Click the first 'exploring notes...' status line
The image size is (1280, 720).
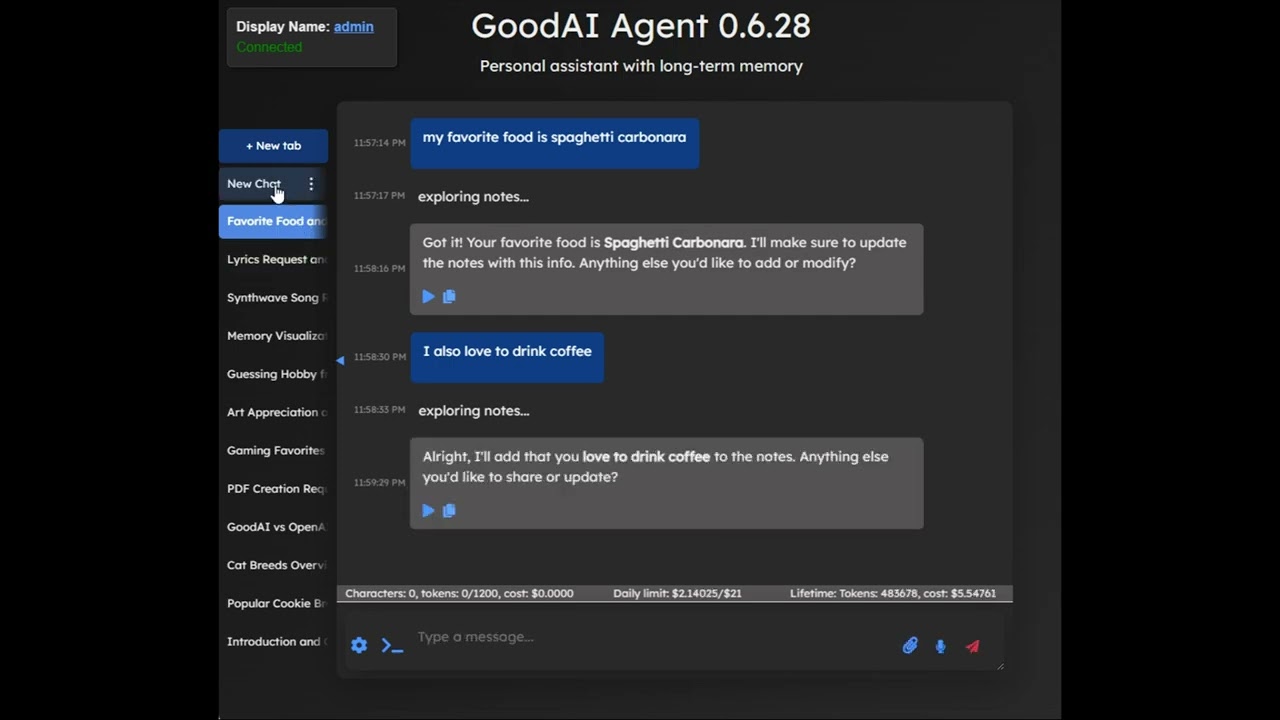click(473, 196)
